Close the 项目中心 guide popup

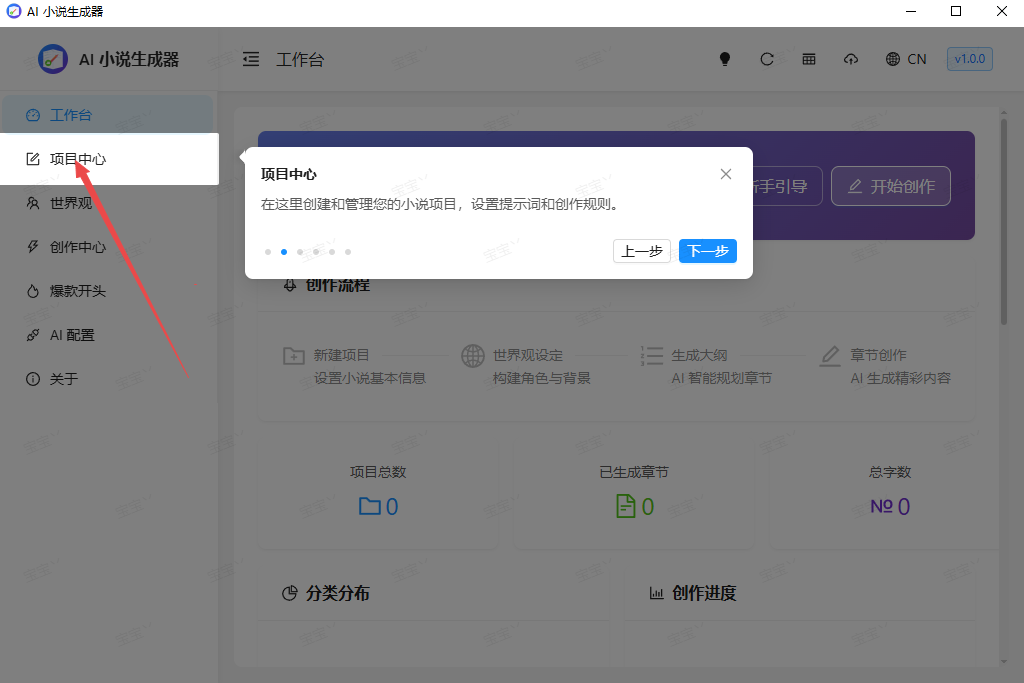click(726, 174)
